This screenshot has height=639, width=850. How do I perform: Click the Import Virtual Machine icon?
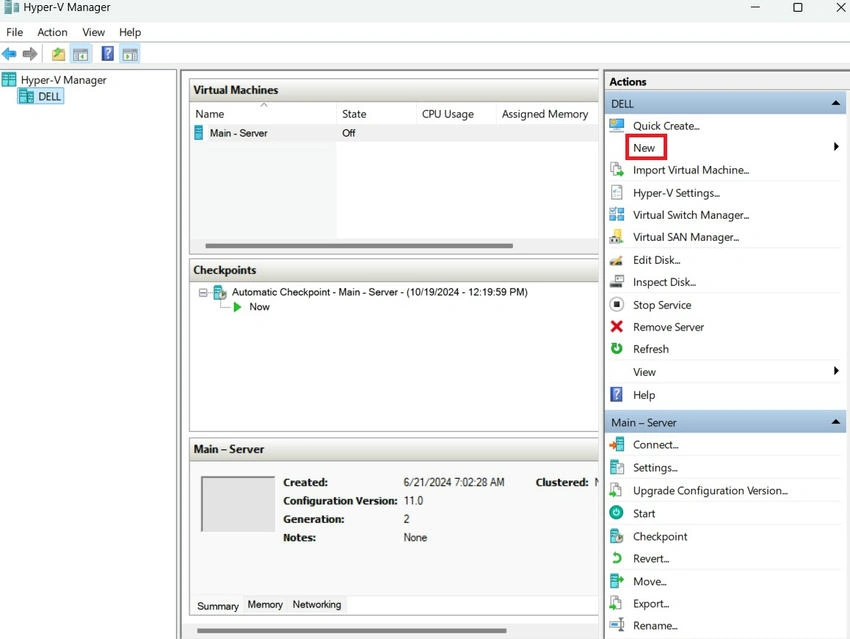(x=616, y=170)
